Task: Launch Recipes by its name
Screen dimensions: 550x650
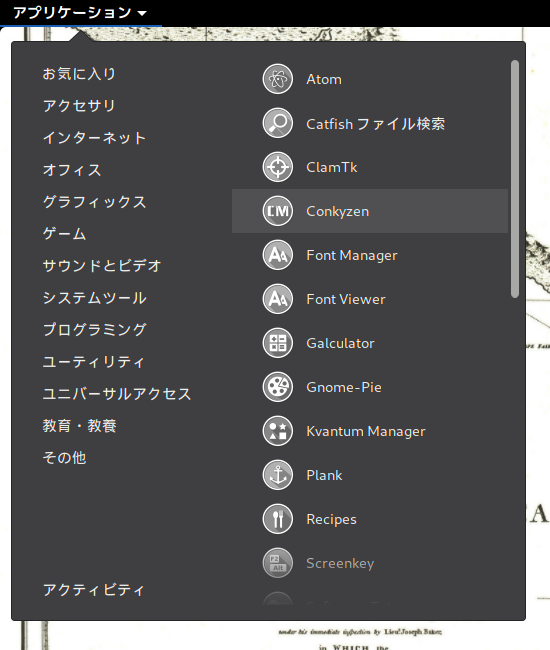Action: [x=331, y=519]
